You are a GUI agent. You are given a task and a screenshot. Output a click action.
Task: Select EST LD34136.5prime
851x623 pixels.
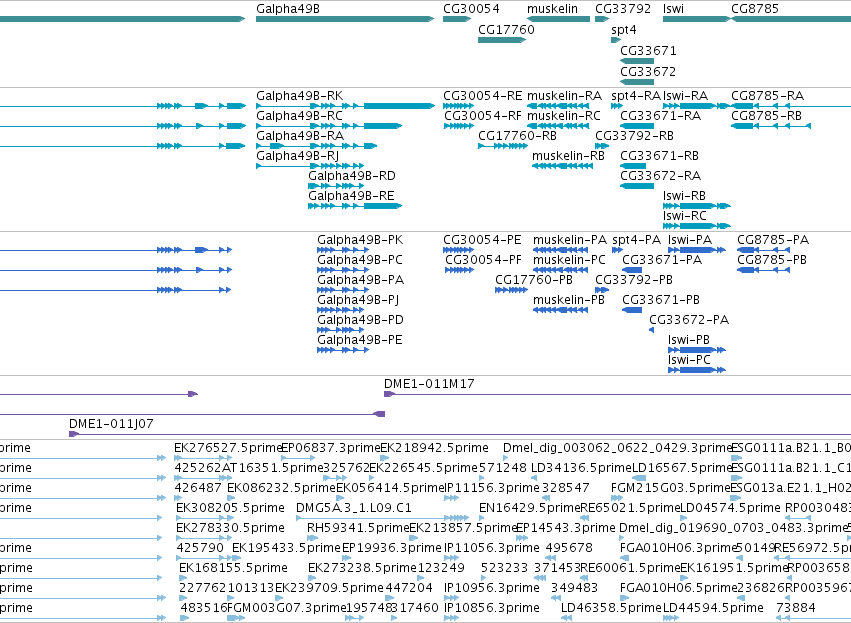pyautogui.click(x=581, y=468)
